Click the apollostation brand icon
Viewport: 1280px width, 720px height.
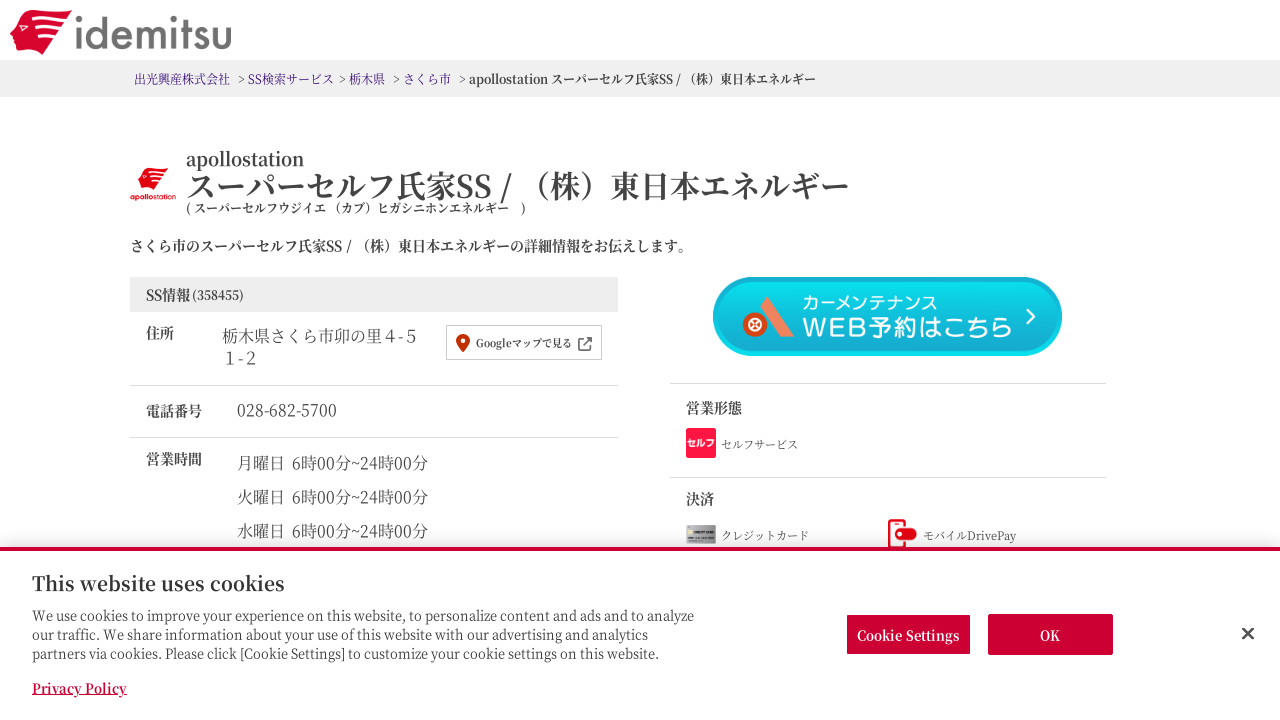(x=153, y=184)
